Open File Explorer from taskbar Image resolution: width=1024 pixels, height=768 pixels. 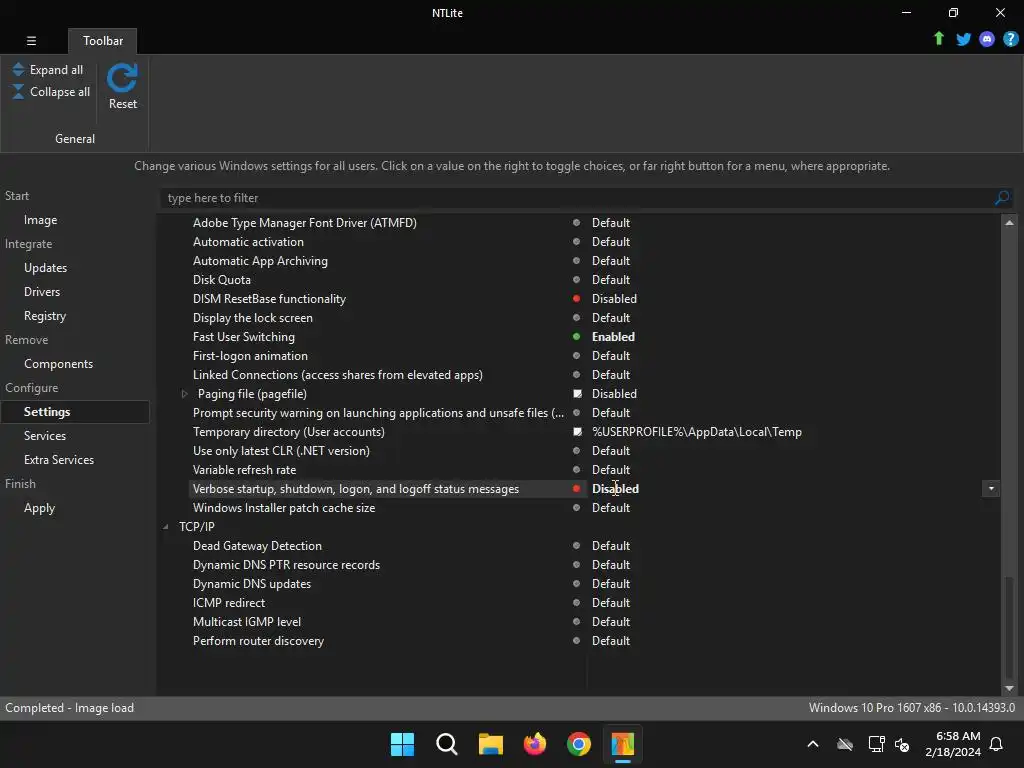pos(490,744)
